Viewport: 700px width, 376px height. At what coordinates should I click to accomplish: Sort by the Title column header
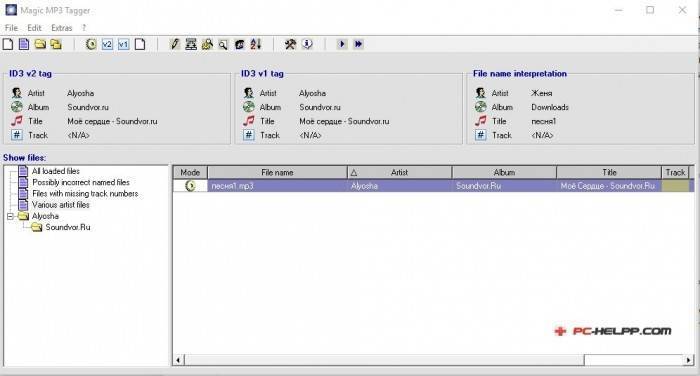tap(609, 172)
